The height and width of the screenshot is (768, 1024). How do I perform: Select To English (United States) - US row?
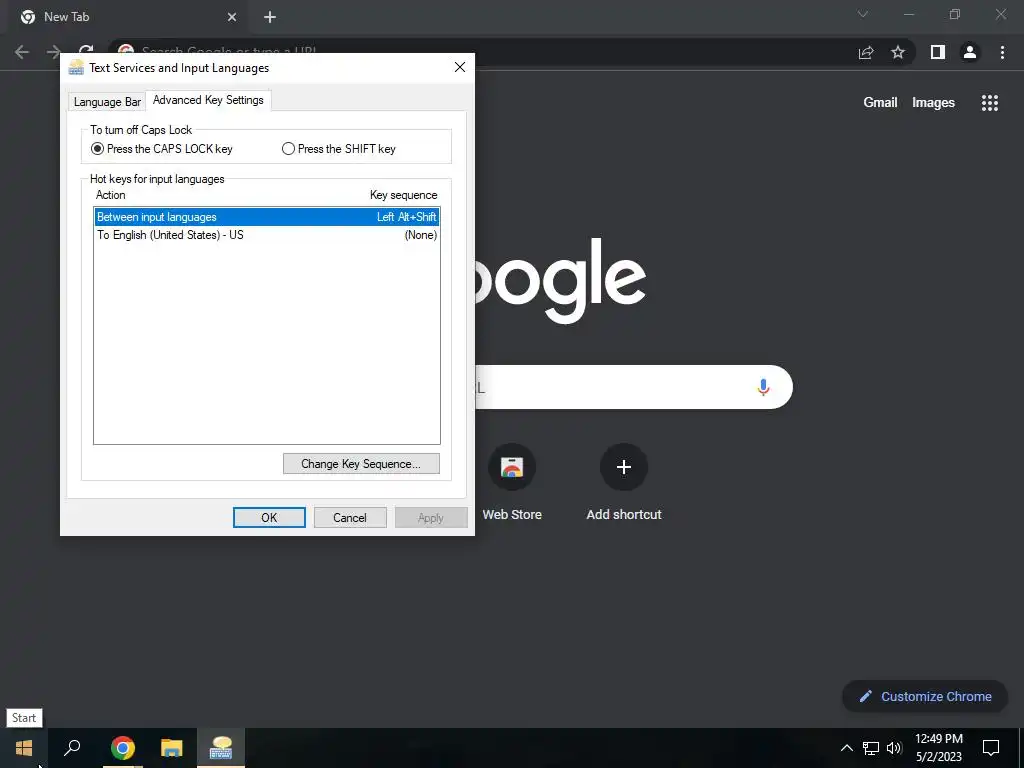coord(266,235)
